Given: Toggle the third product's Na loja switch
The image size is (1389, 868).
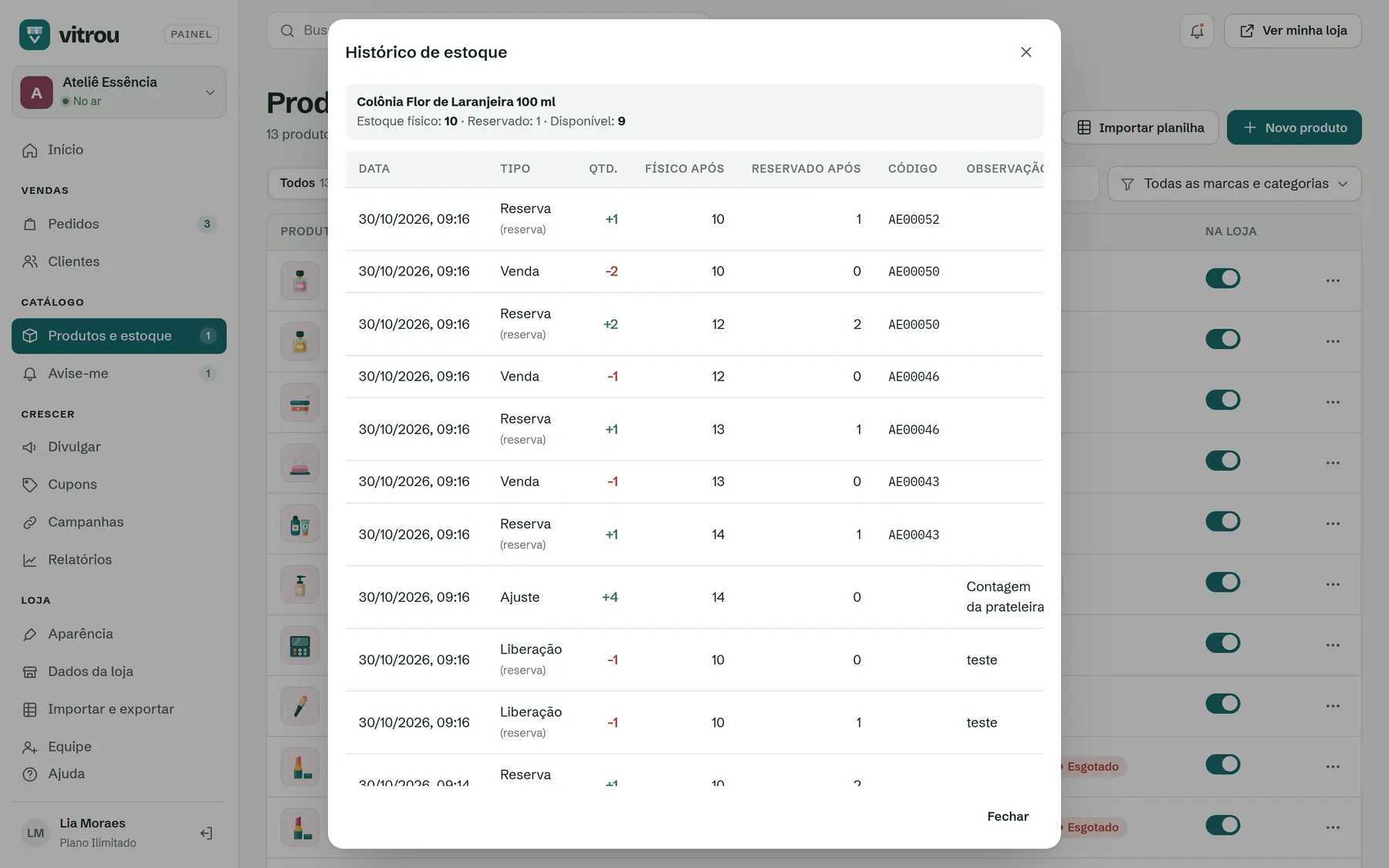Looking at the screenshot, I should (x=1222, y=400).
